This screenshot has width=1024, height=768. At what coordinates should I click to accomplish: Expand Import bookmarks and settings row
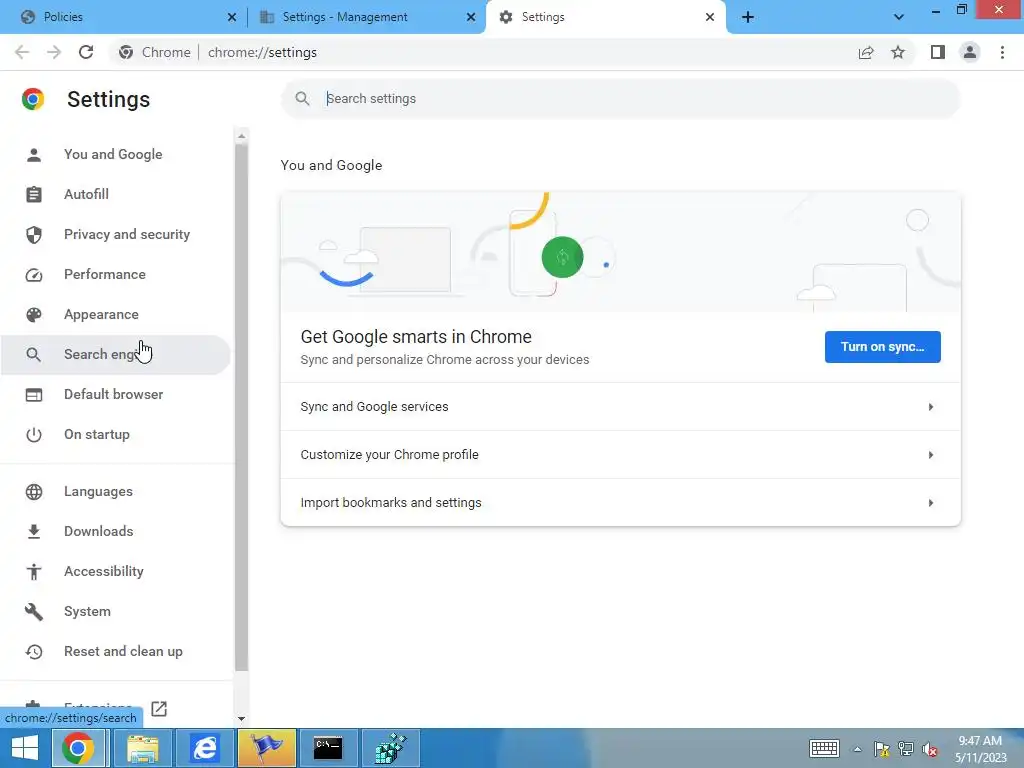click(x=620, y=502)
